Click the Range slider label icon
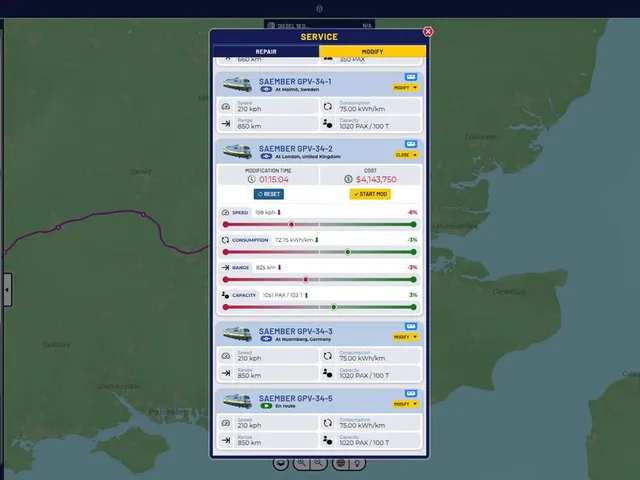 [x=225, y=268]
